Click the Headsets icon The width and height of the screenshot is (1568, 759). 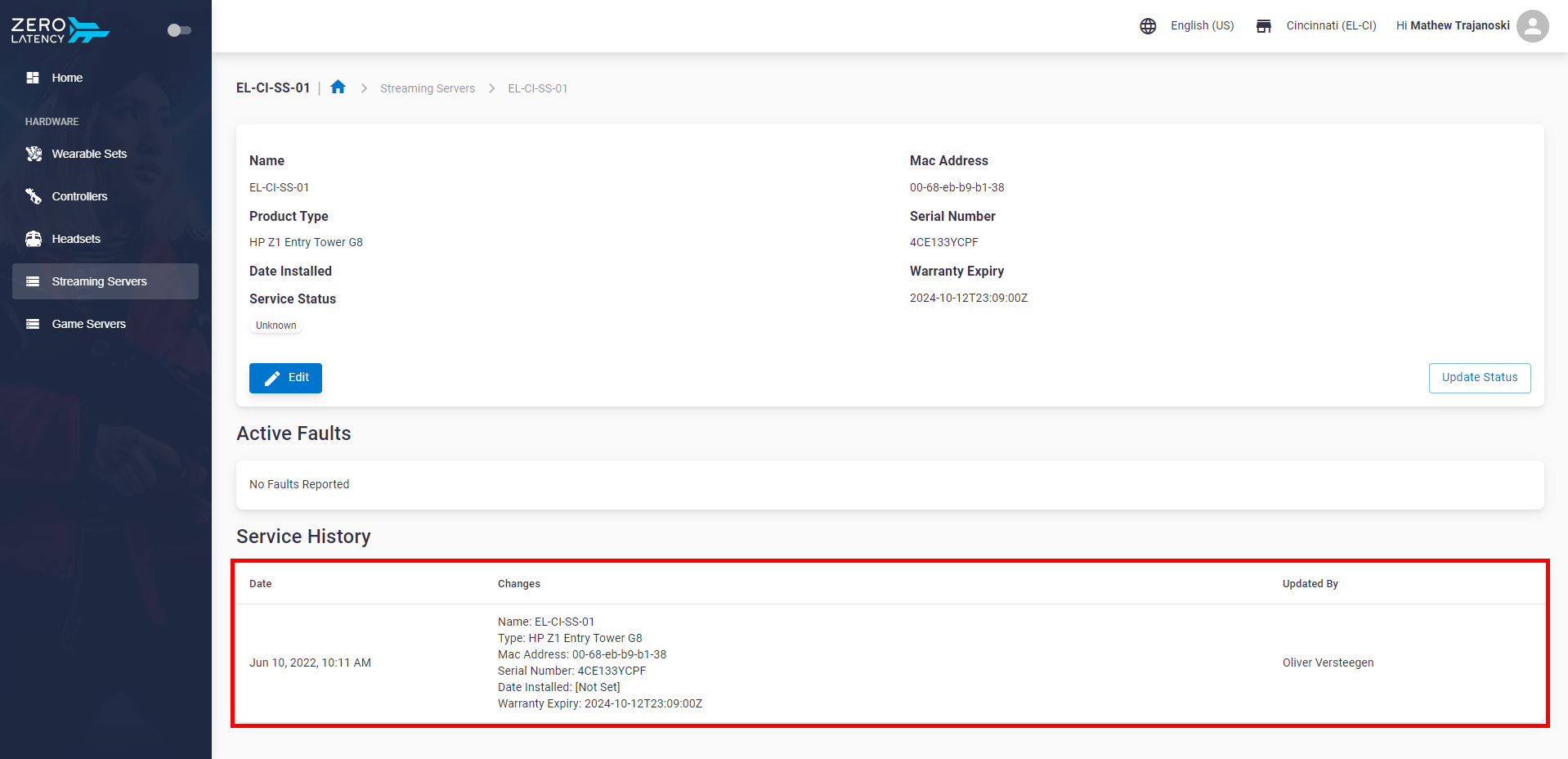tap(34, 239)
